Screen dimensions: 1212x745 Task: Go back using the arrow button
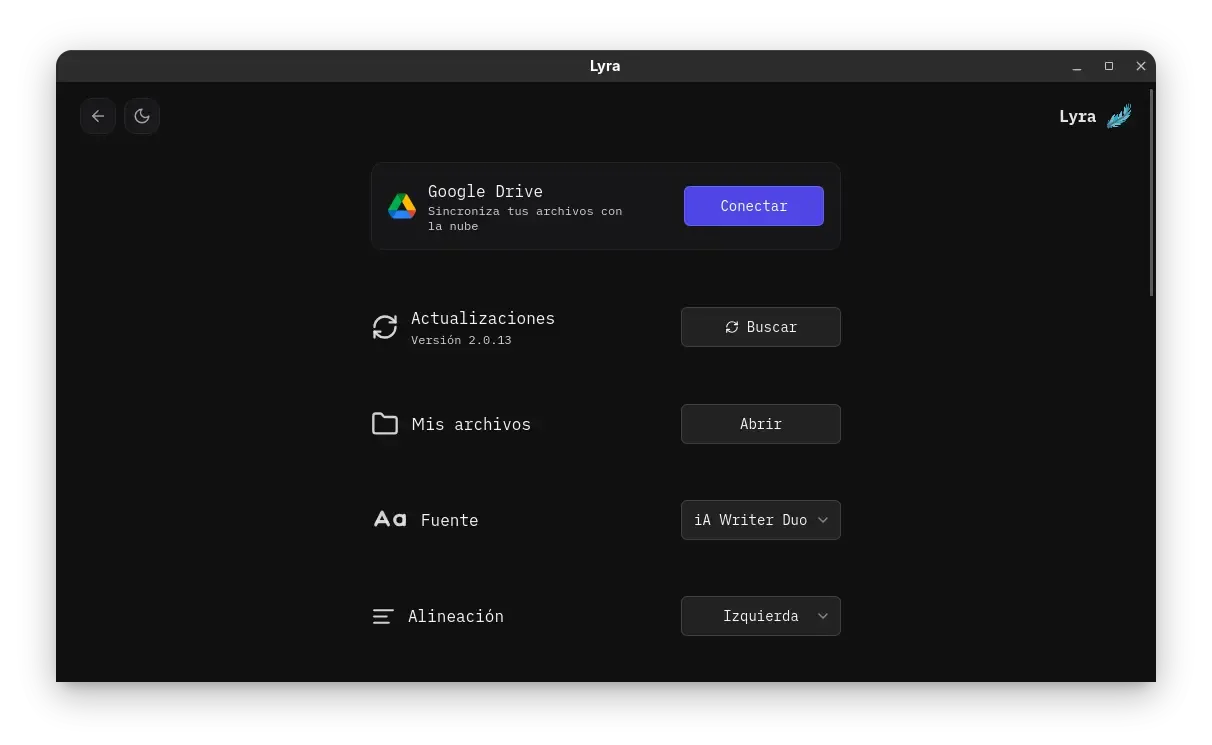point(98,116)
